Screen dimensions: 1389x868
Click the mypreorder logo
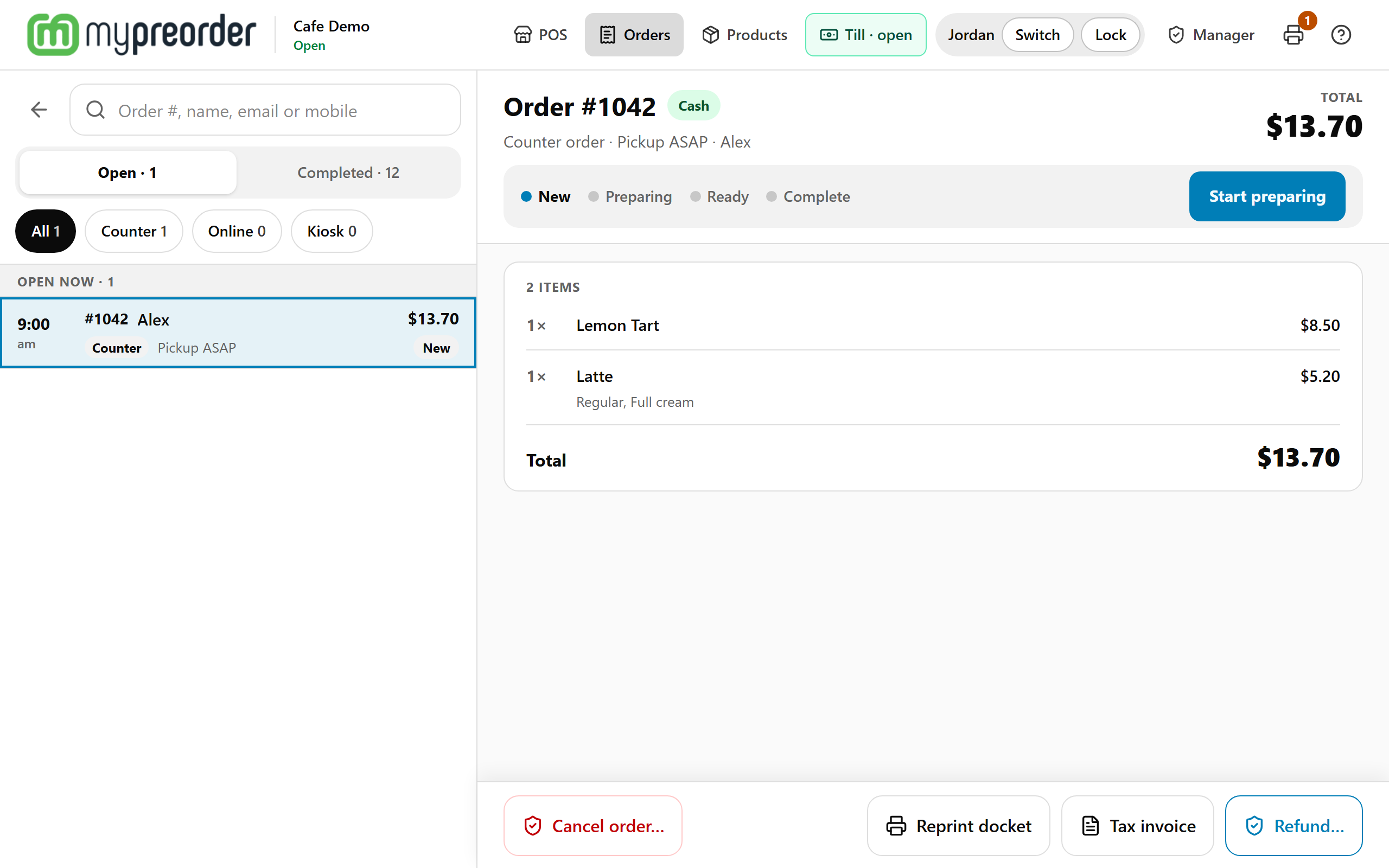pos(141,34)
